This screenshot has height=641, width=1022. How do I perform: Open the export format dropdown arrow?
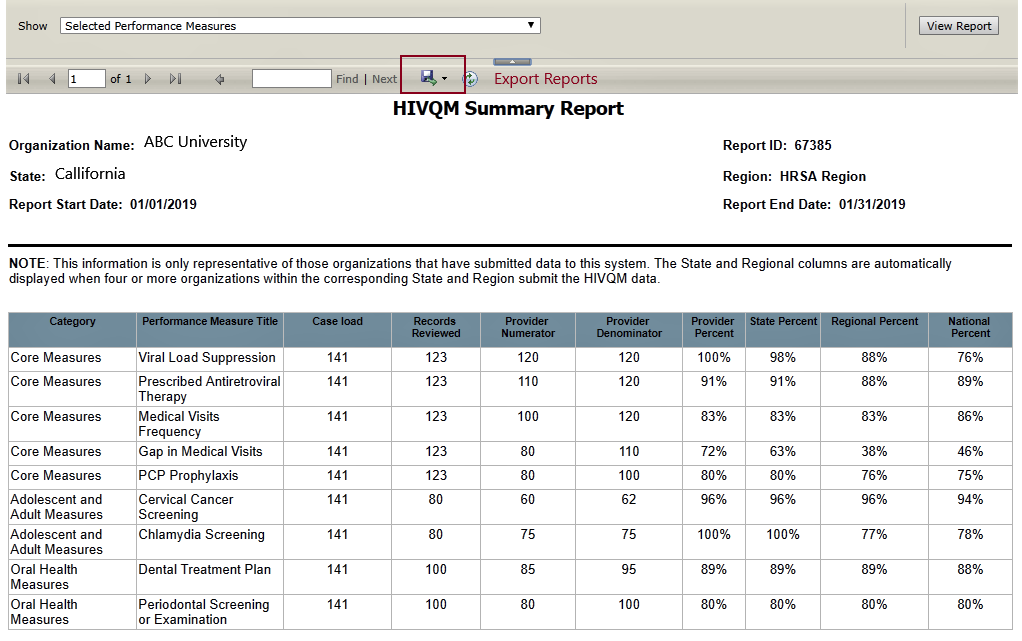(444, 79)
